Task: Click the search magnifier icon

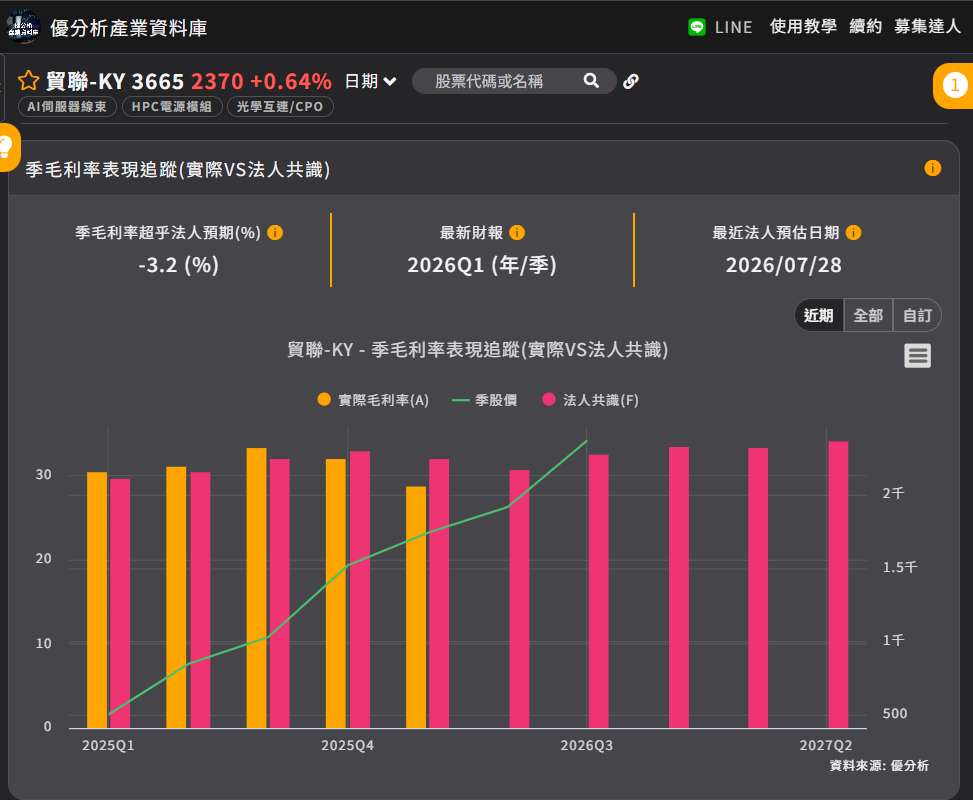Action: click(x=591, y=81)
